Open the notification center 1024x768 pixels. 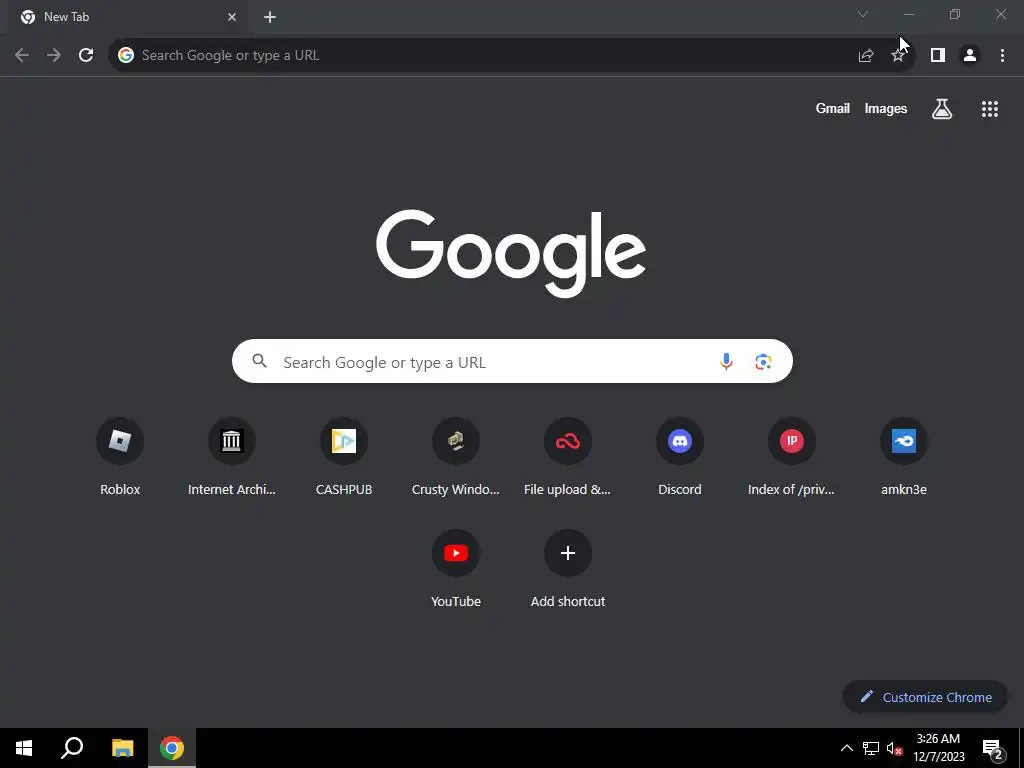(993, 749)
